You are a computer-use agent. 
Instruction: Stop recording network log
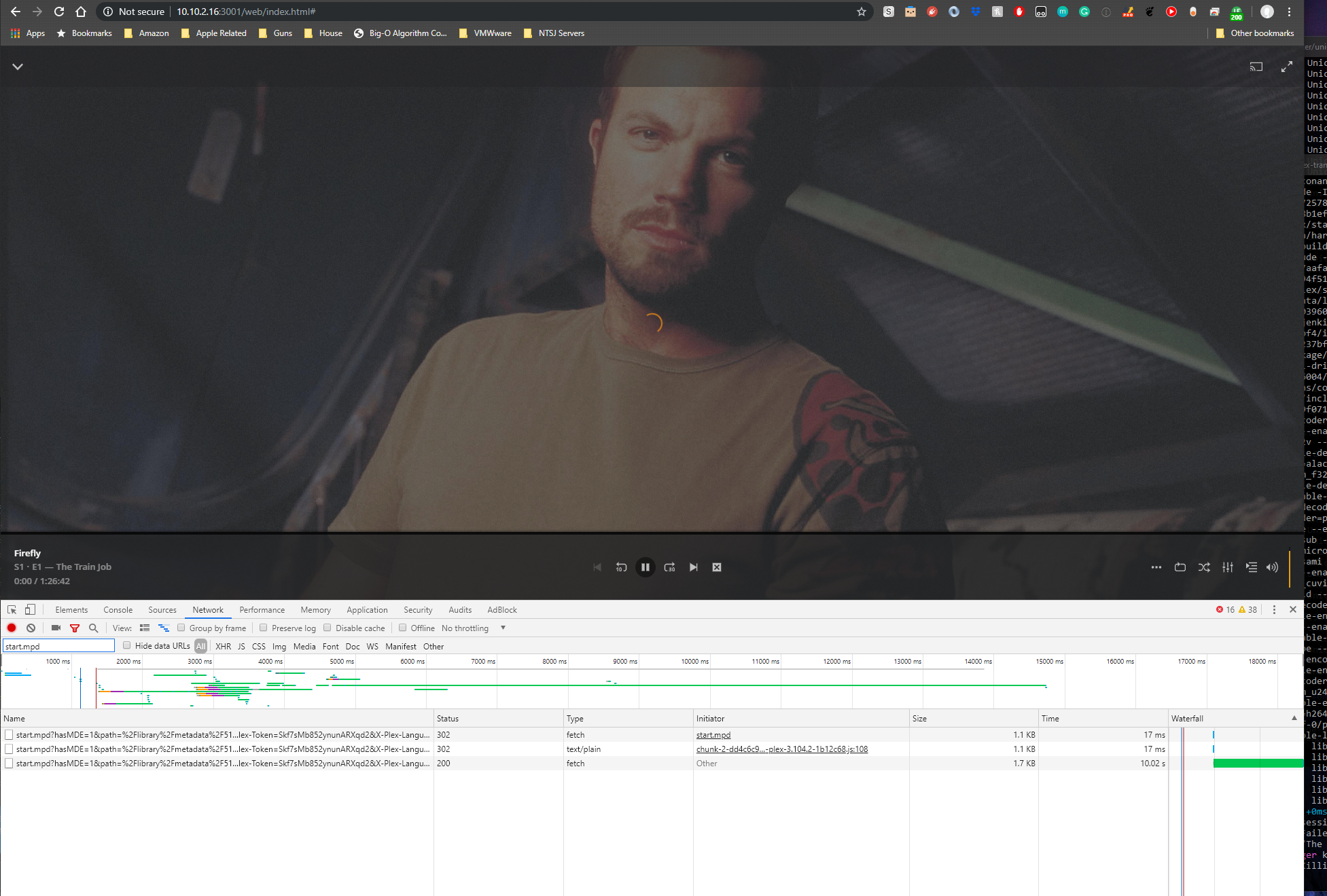(x=12, y=628)
